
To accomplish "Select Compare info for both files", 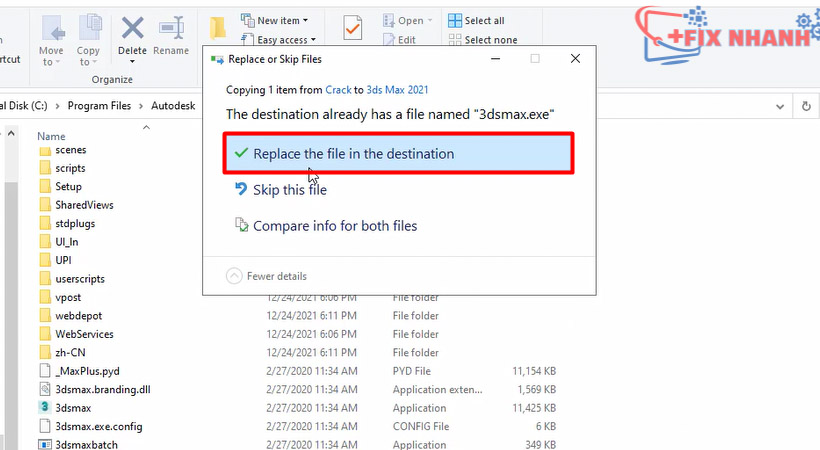I will point(334,226).
